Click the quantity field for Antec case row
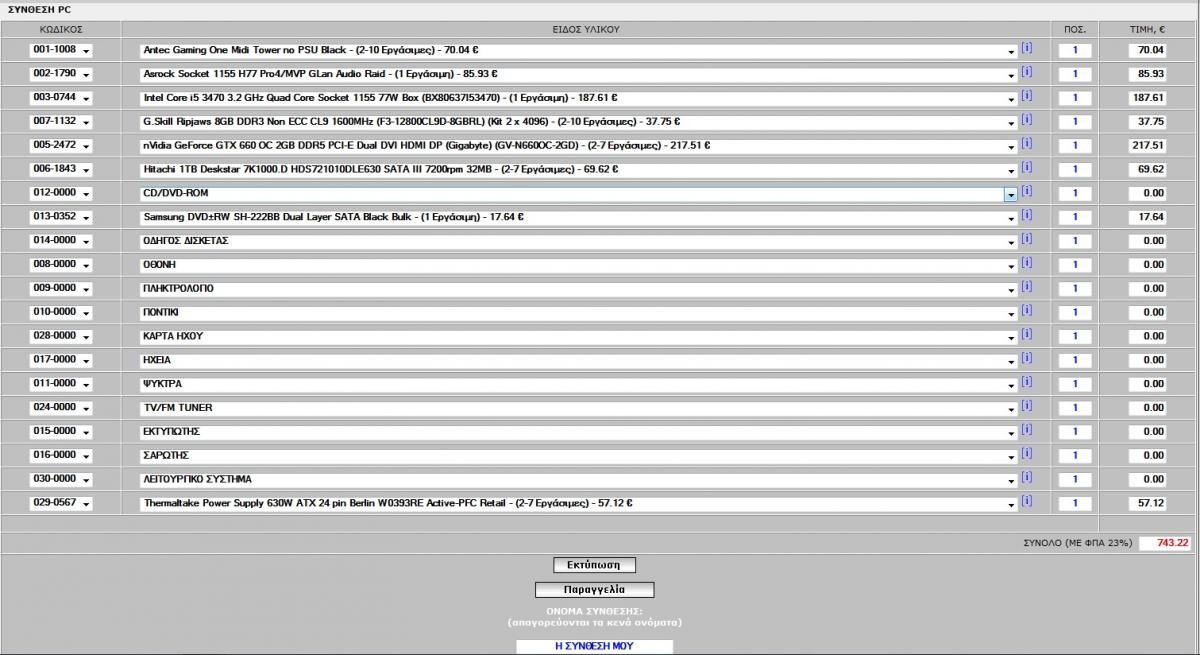This screenshot has height=655, width=1200. pyautogui.click(x=1075, y=50)
